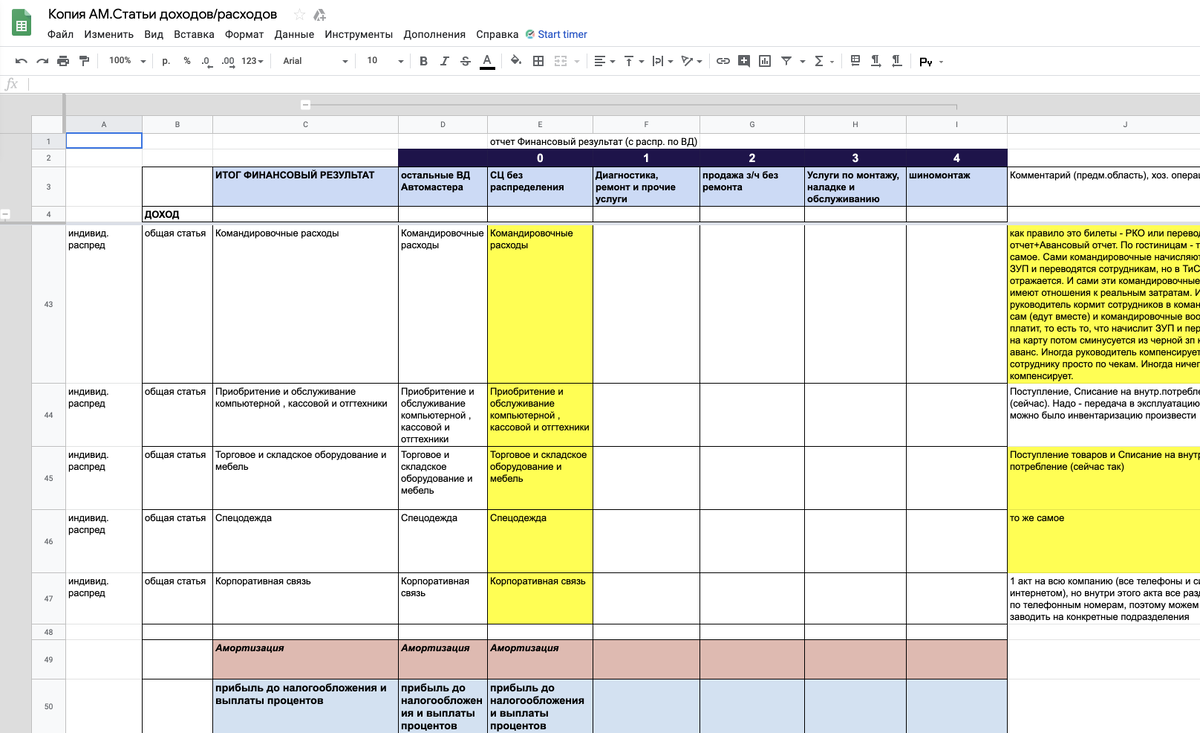Choose the cell fill color
Screen dimensions: 1200x733
click(516, 61)
